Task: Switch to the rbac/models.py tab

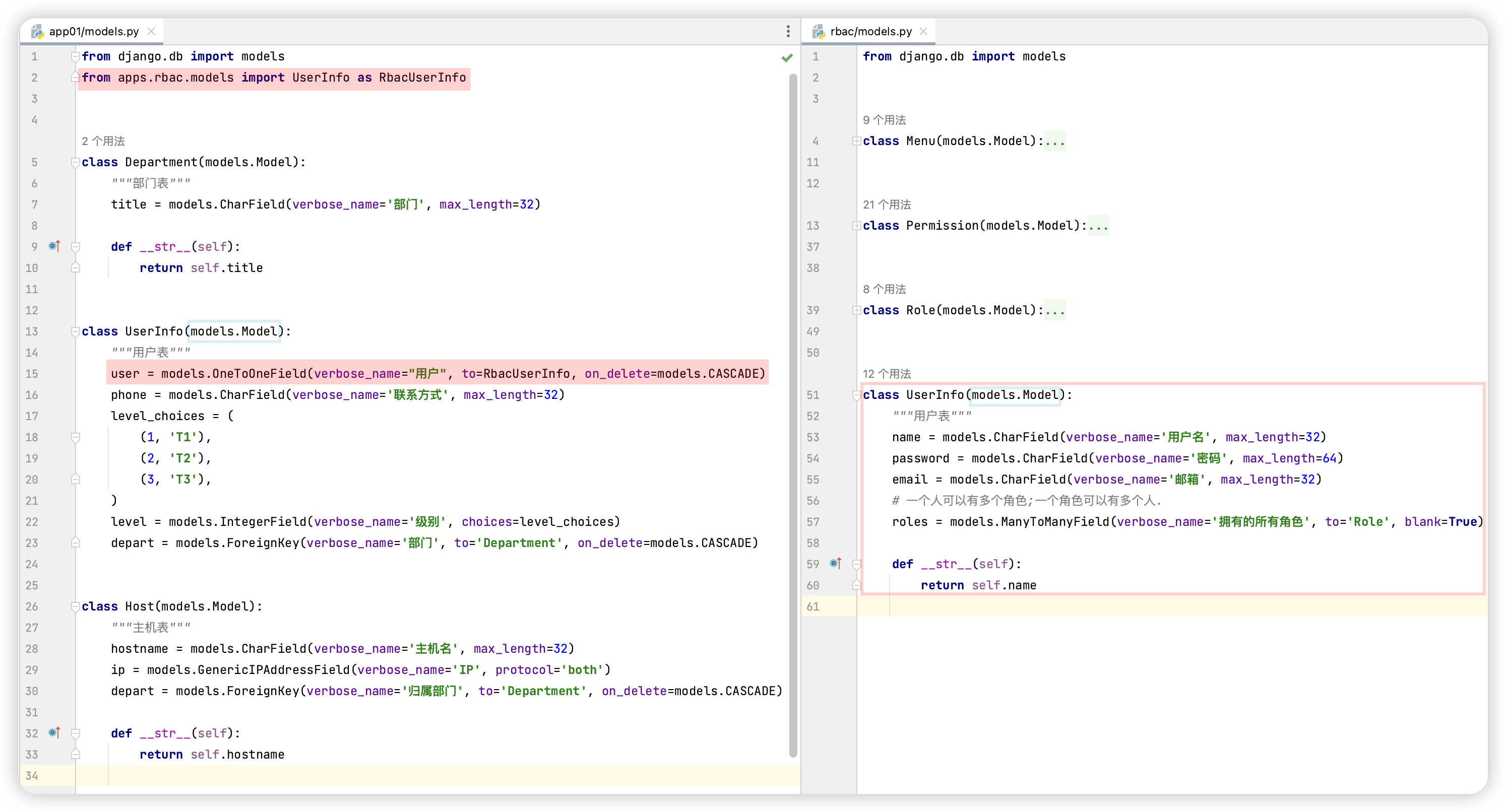Action: click(870, 32)
